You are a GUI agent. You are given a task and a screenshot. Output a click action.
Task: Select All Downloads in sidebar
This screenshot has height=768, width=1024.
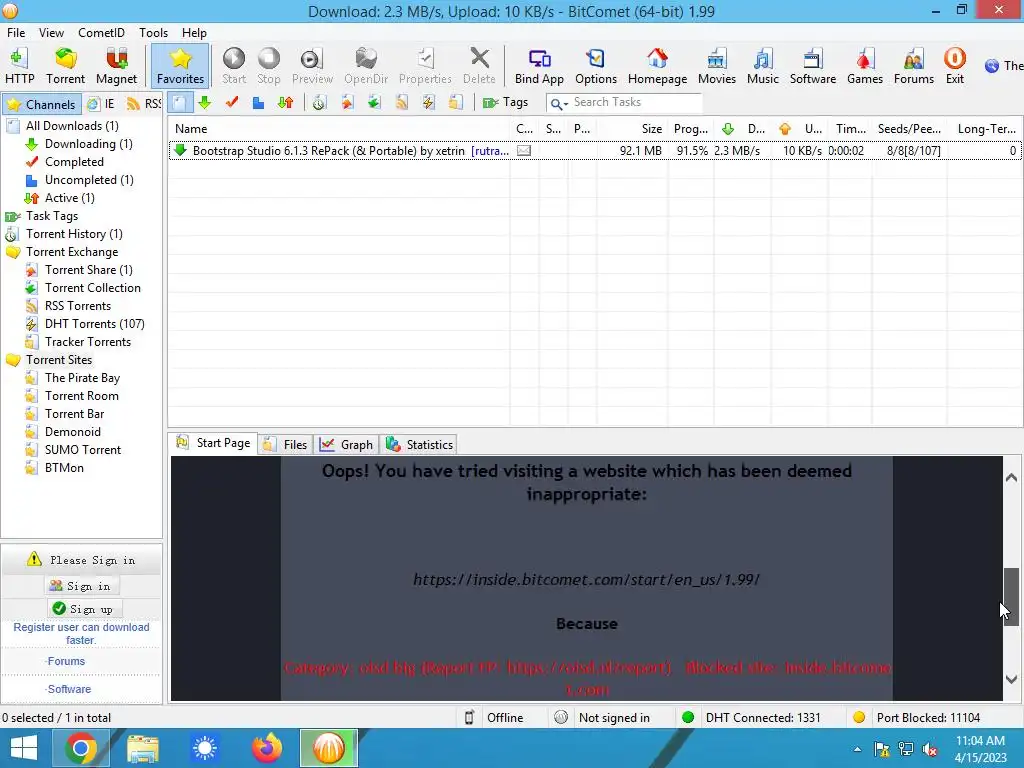pyautogui.click(x=72, y=126)
